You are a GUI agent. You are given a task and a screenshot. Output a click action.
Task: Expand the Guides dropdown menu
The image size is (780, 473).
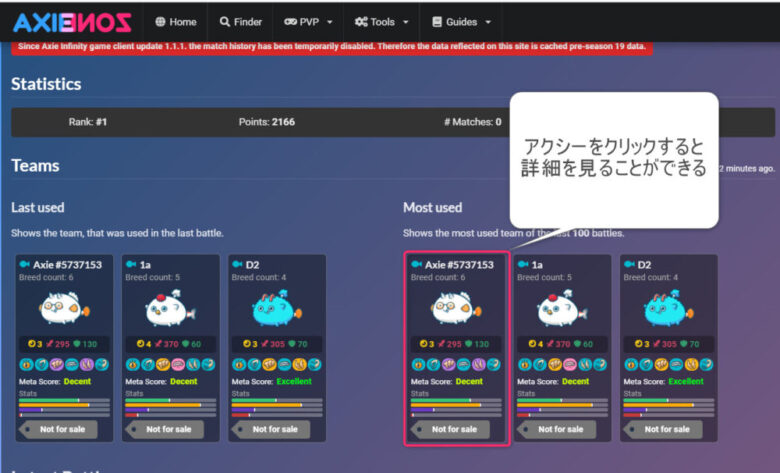click(461, 22)
